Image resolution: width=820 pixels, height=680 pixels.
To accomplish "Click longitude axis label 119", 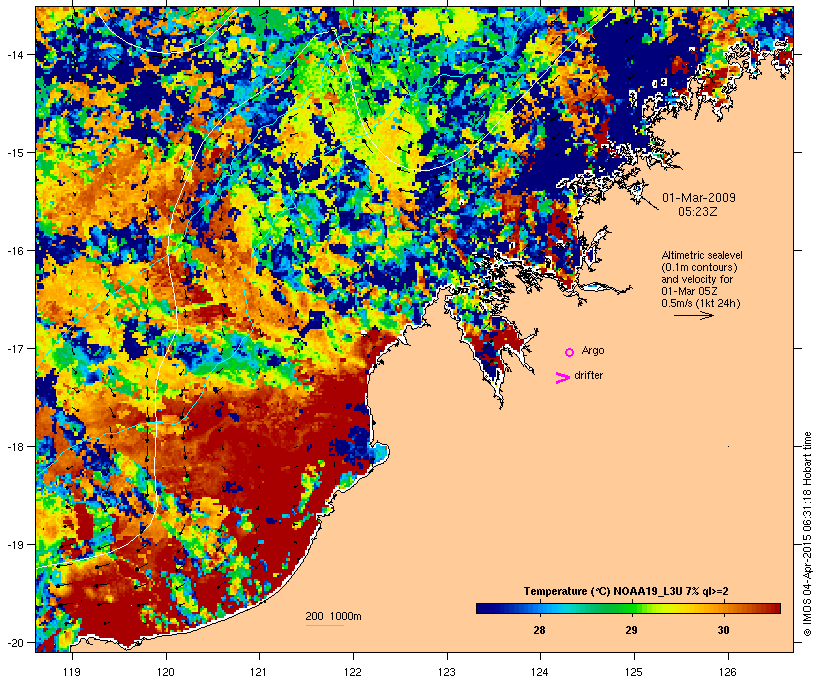I will coord(72,672).
